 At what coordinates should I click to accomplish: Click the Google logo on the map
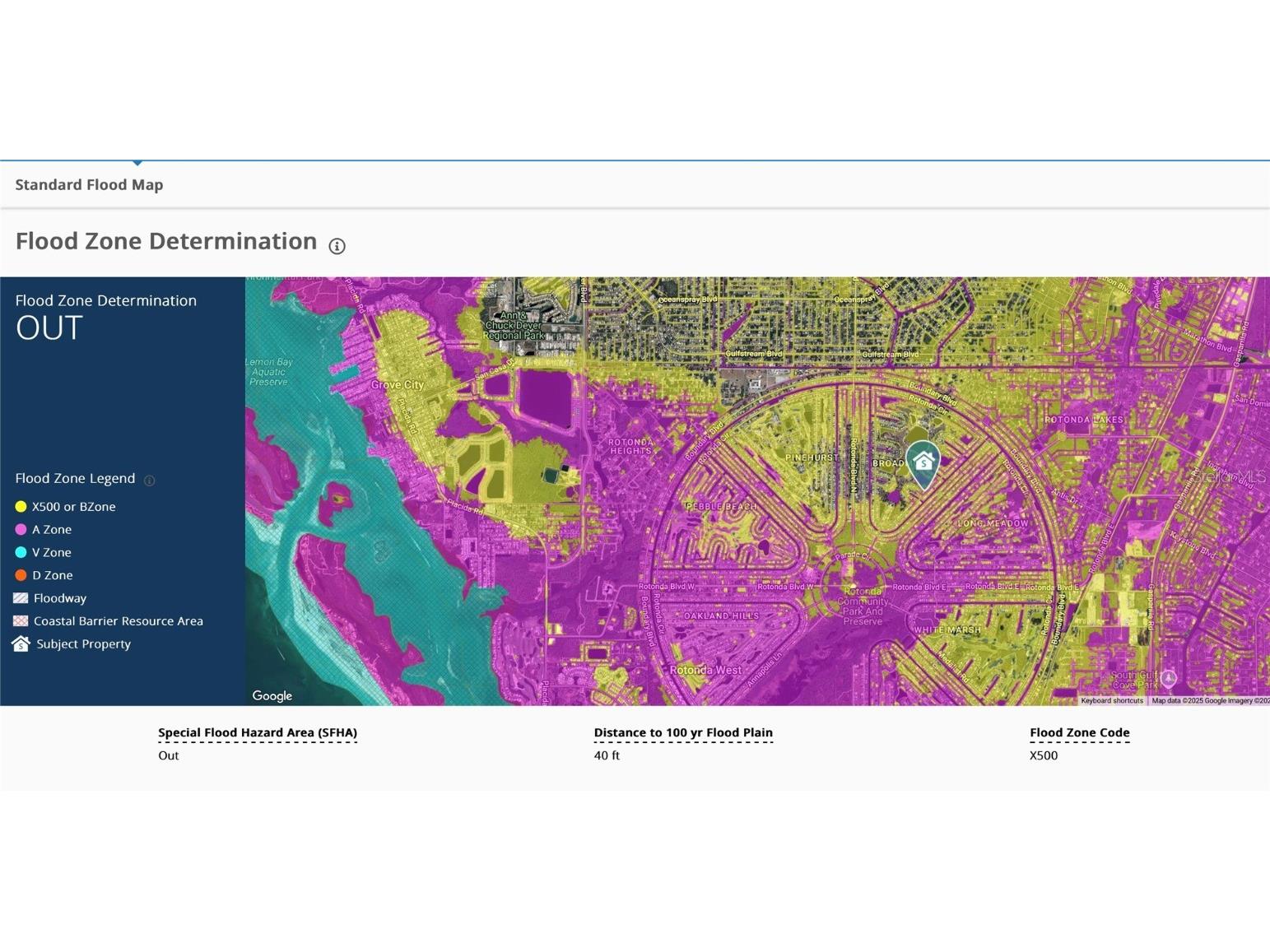pos(272,696)
